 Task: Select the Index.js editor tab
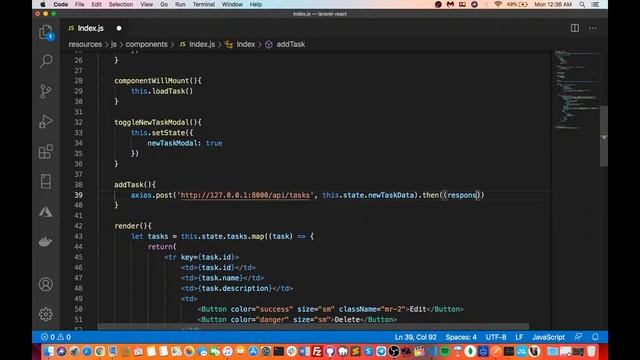[x=95, y=28]
